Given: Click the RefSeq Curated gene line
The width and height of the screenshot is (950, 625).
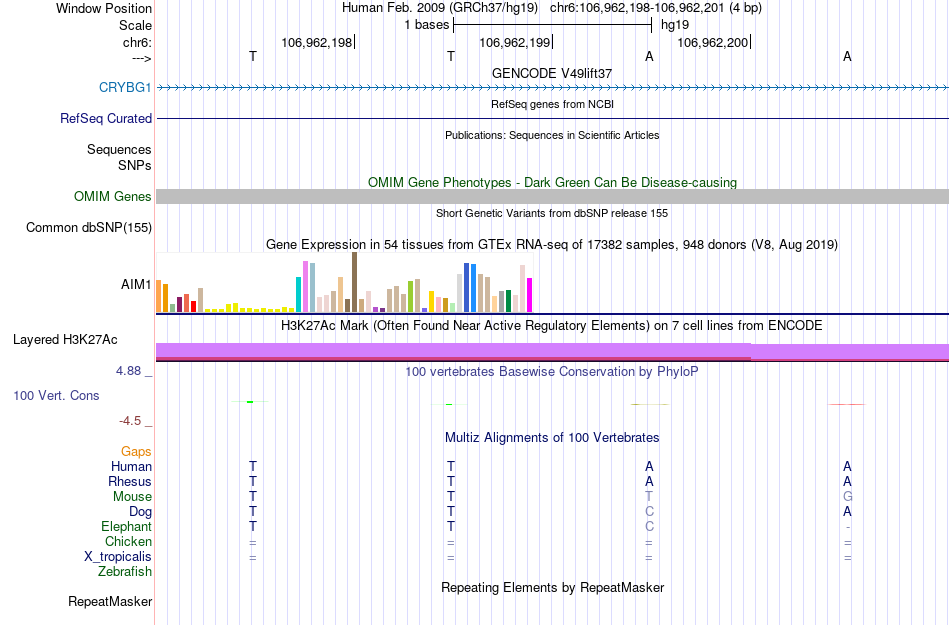Looking at the screenshot, I should [552, 118].
